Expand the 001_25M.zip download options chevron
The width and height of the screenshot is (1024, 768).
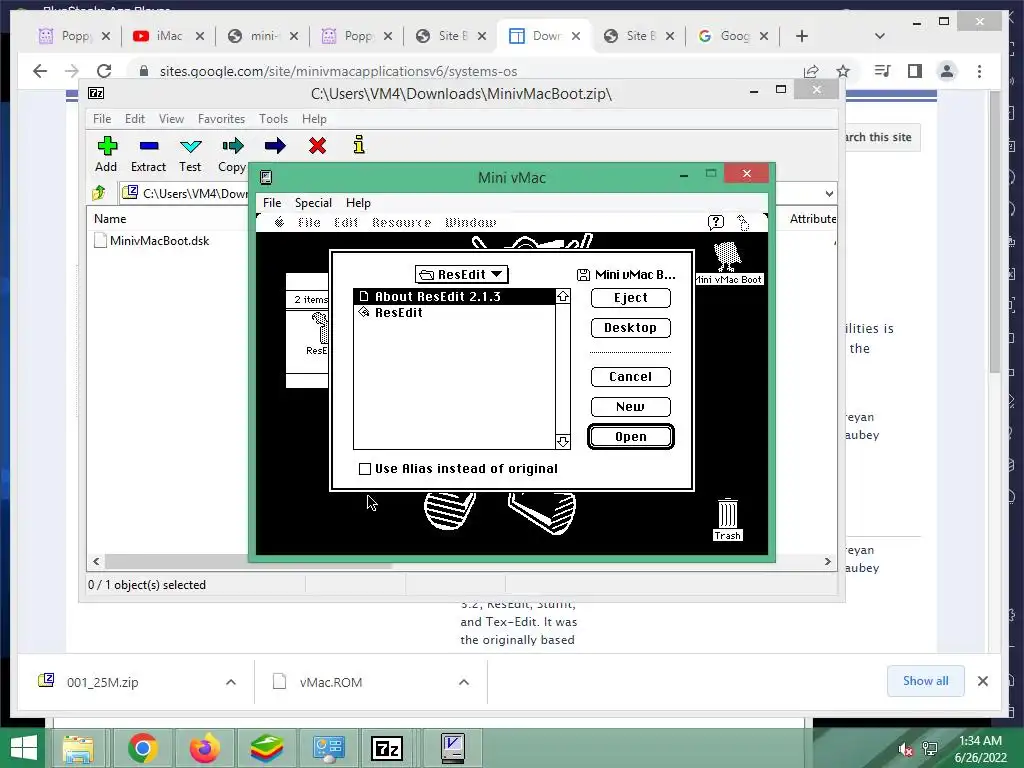pos(231,682)
